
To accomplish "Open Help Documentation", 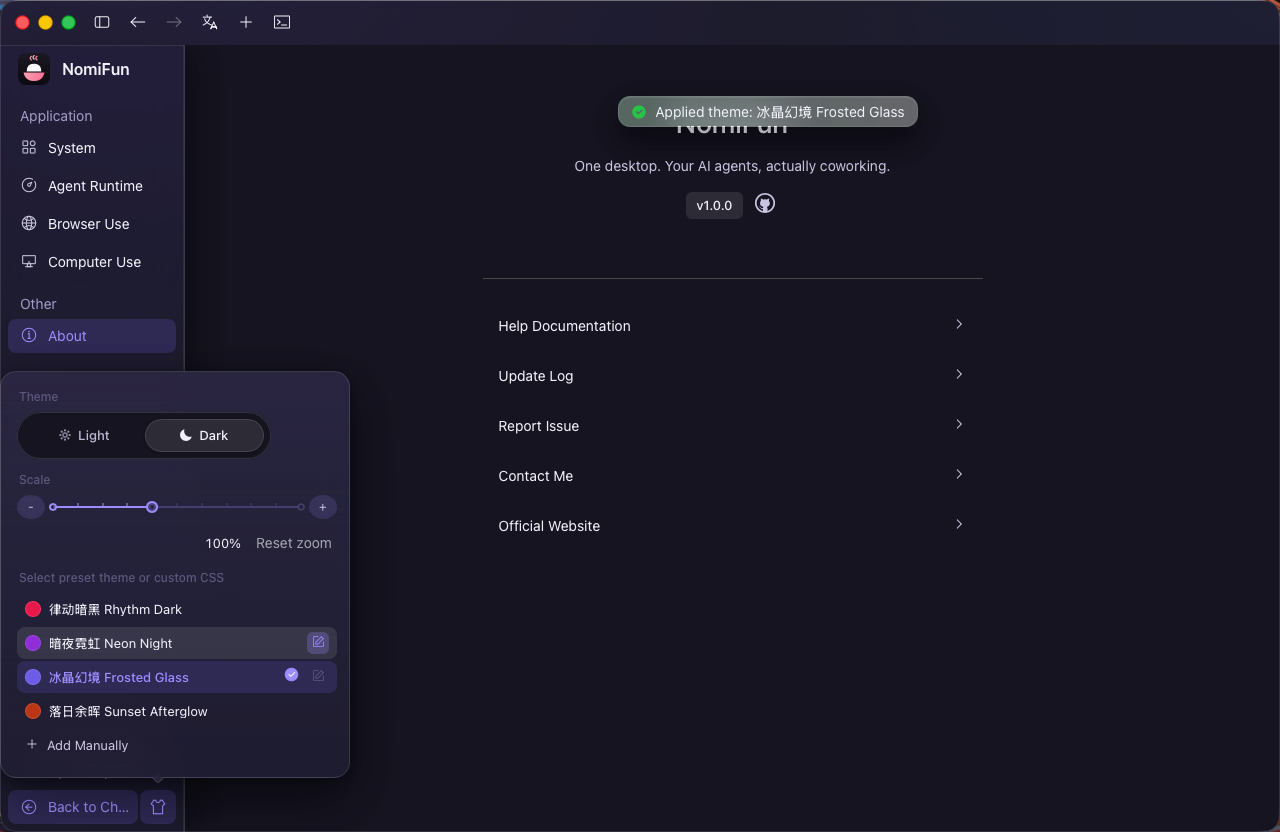I will (x=732, y=326).
